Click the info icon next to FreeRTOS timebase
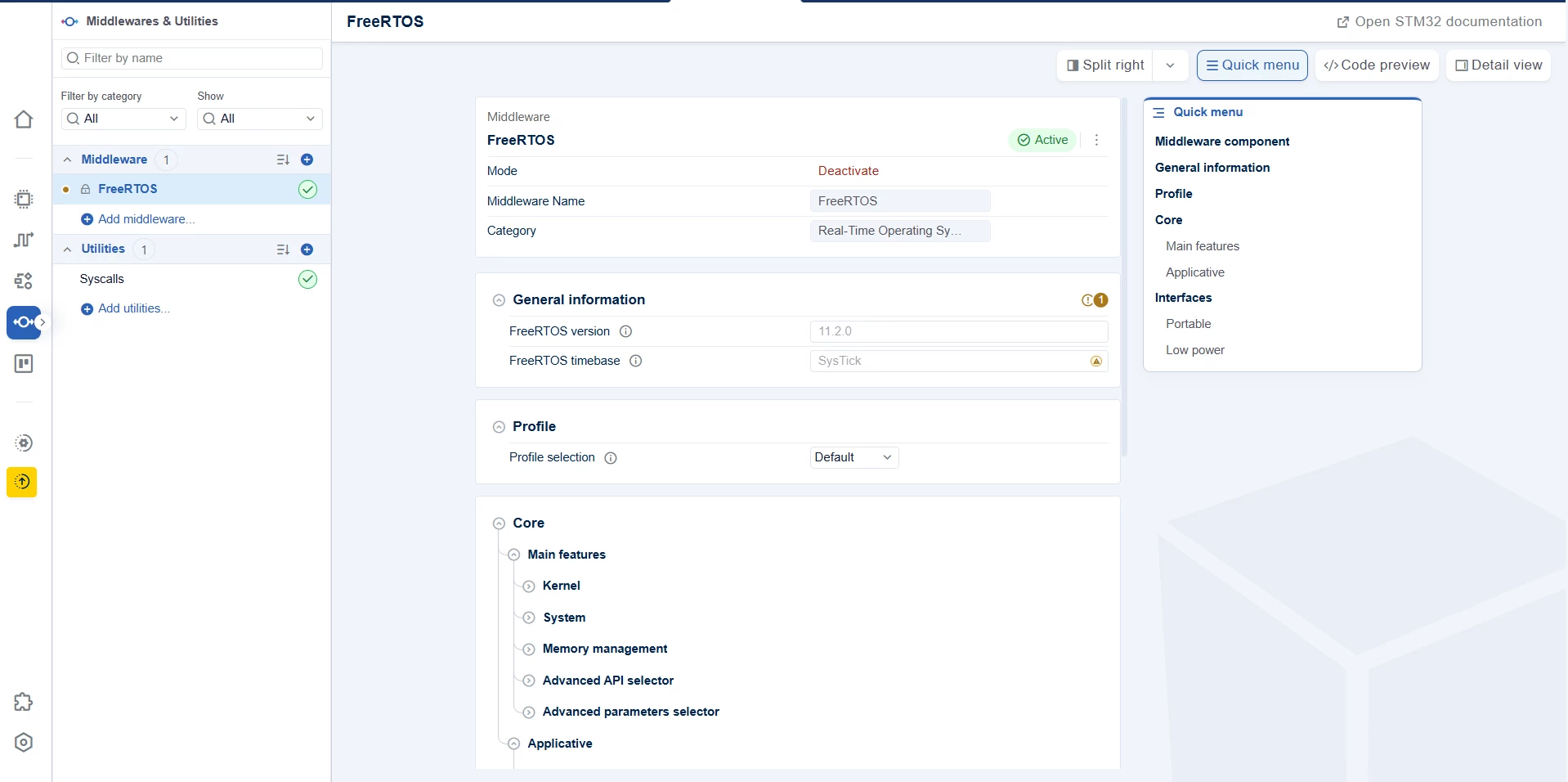This screenshot has width=1568, height=782. pyautogui.click(x=636, y=361)
